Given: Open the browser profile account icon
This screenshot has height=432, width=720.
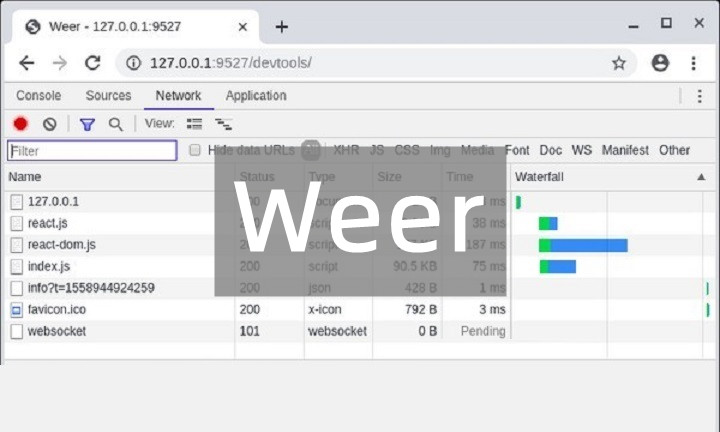Looking at the screenshot, I should (660, 63).
